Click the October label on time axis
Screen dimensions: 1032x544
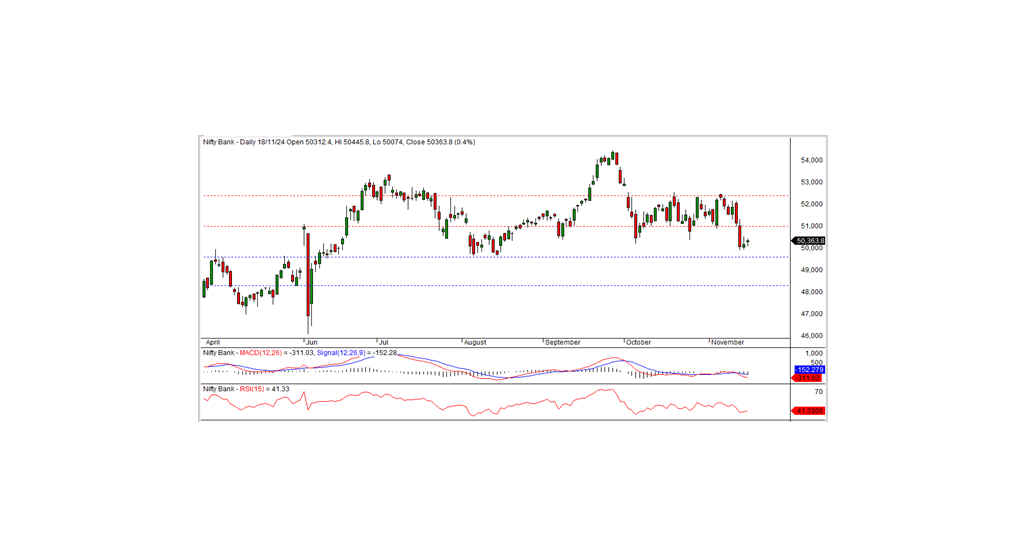click(638, 343)
